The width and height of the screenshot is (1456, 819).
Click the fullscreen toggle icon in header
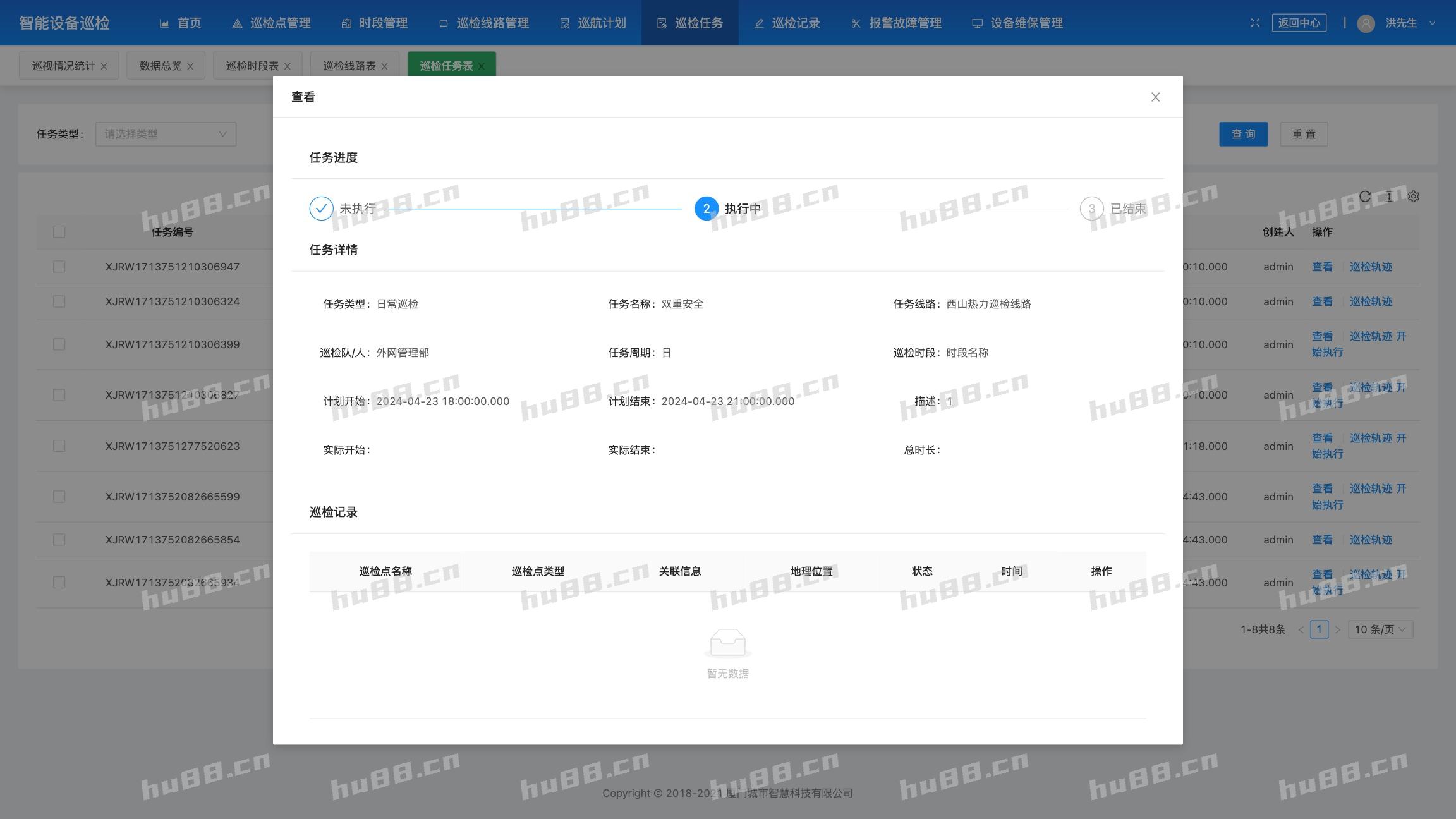tap(1255, 23)
